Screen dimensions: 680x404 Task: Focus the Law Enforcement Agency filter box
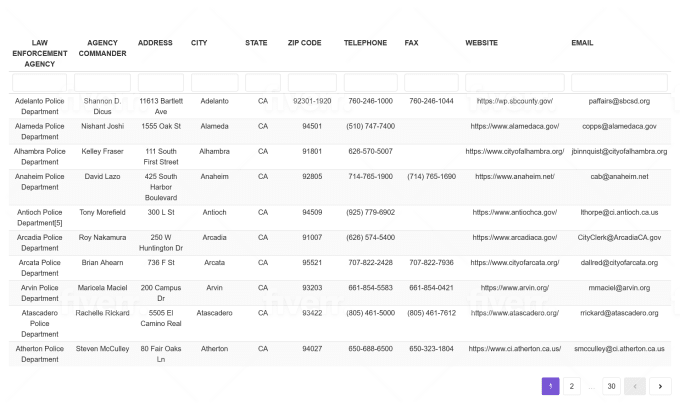(39, 82)
